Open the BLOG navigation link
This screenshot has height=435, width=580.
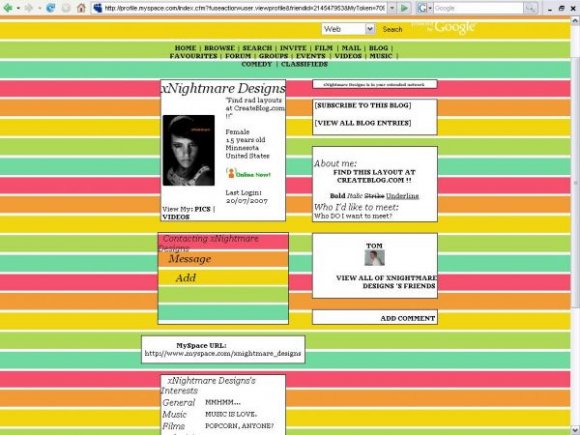[378, 48]
